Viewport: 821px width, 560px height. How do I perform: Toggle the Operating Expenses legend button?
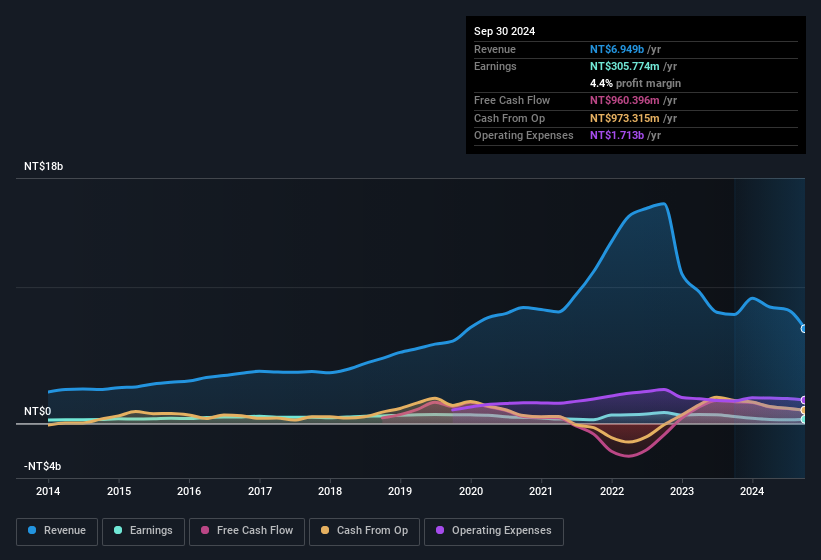494,531
